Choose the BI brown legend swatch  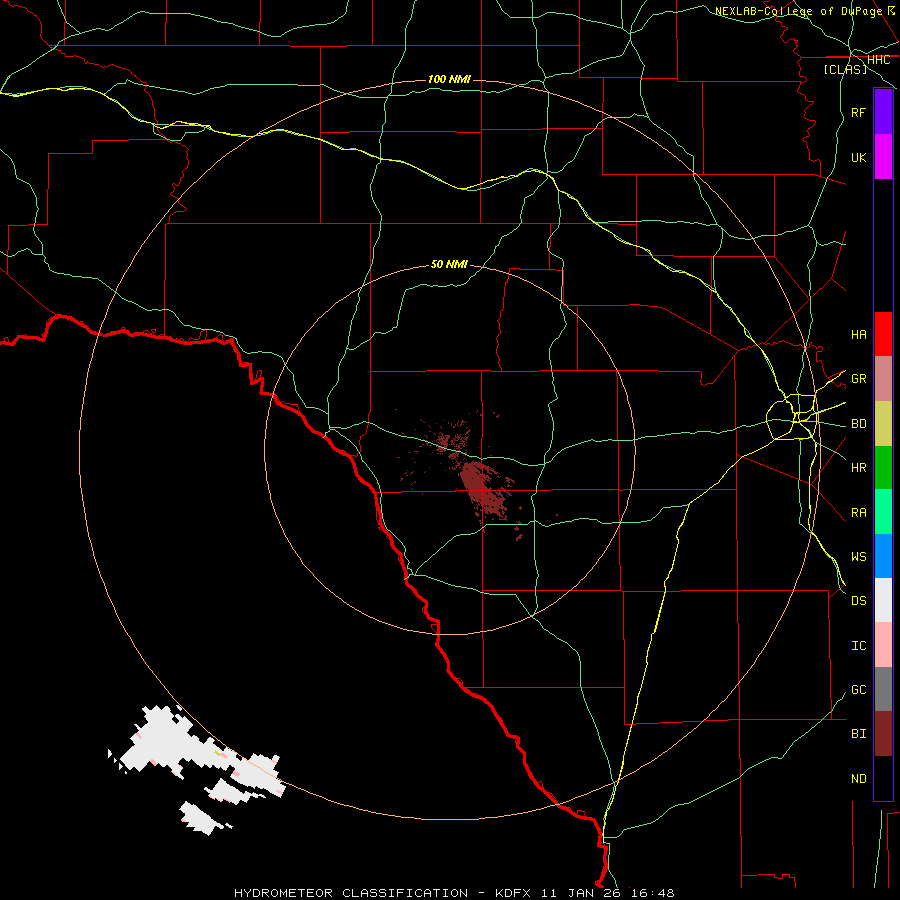(883, 734)
